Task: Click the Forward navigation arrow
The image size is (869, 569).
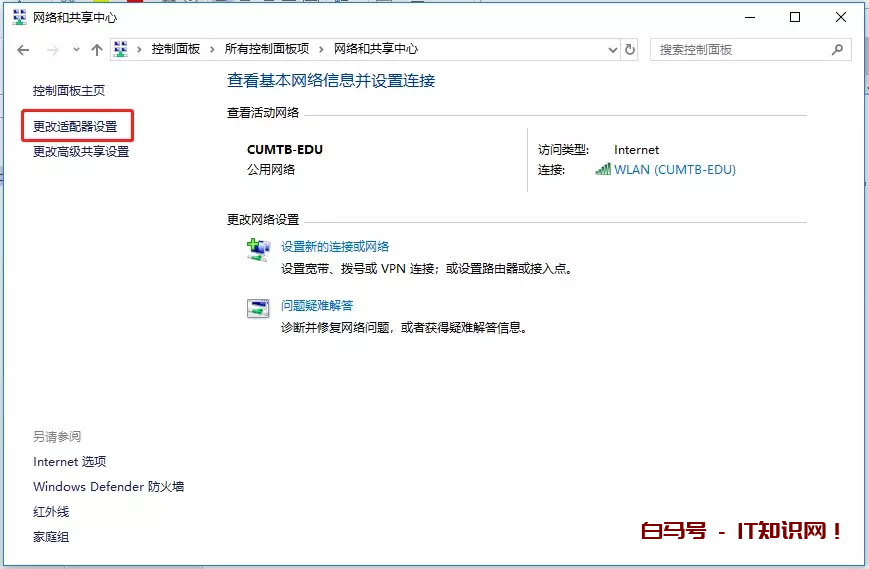Action: pyautogui.click(x=52, y=49)
